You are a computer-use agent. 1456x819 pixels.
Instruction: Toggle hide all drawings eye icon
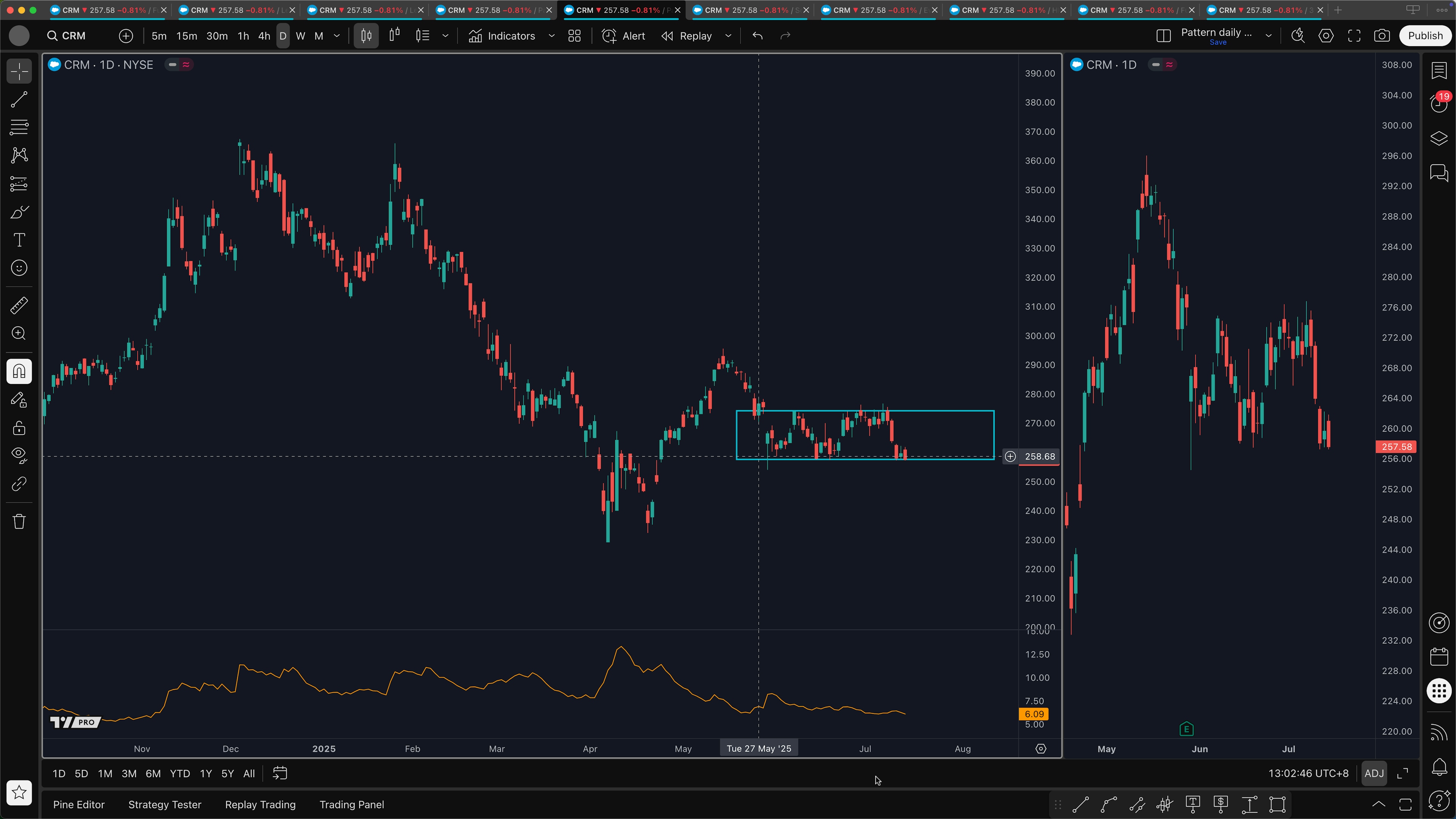coord(19,455)
